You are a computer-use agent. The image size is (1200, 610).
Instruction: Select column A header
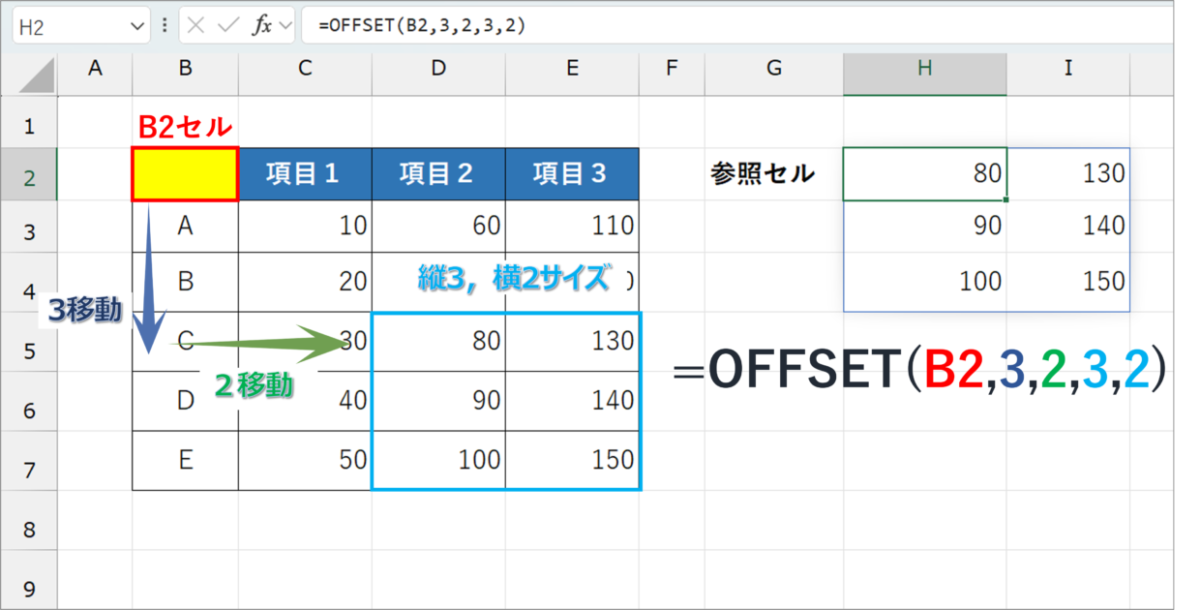pos(95,70)
